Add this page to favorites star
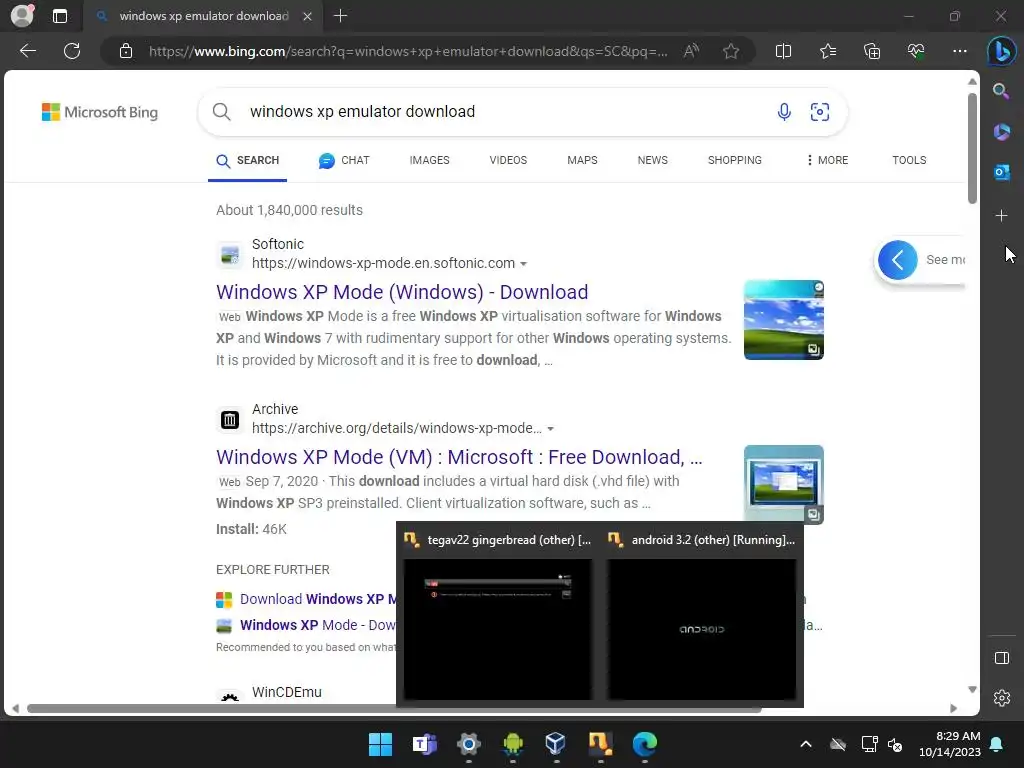Viewport: 1024px width, 768px height. click(731, 51)
